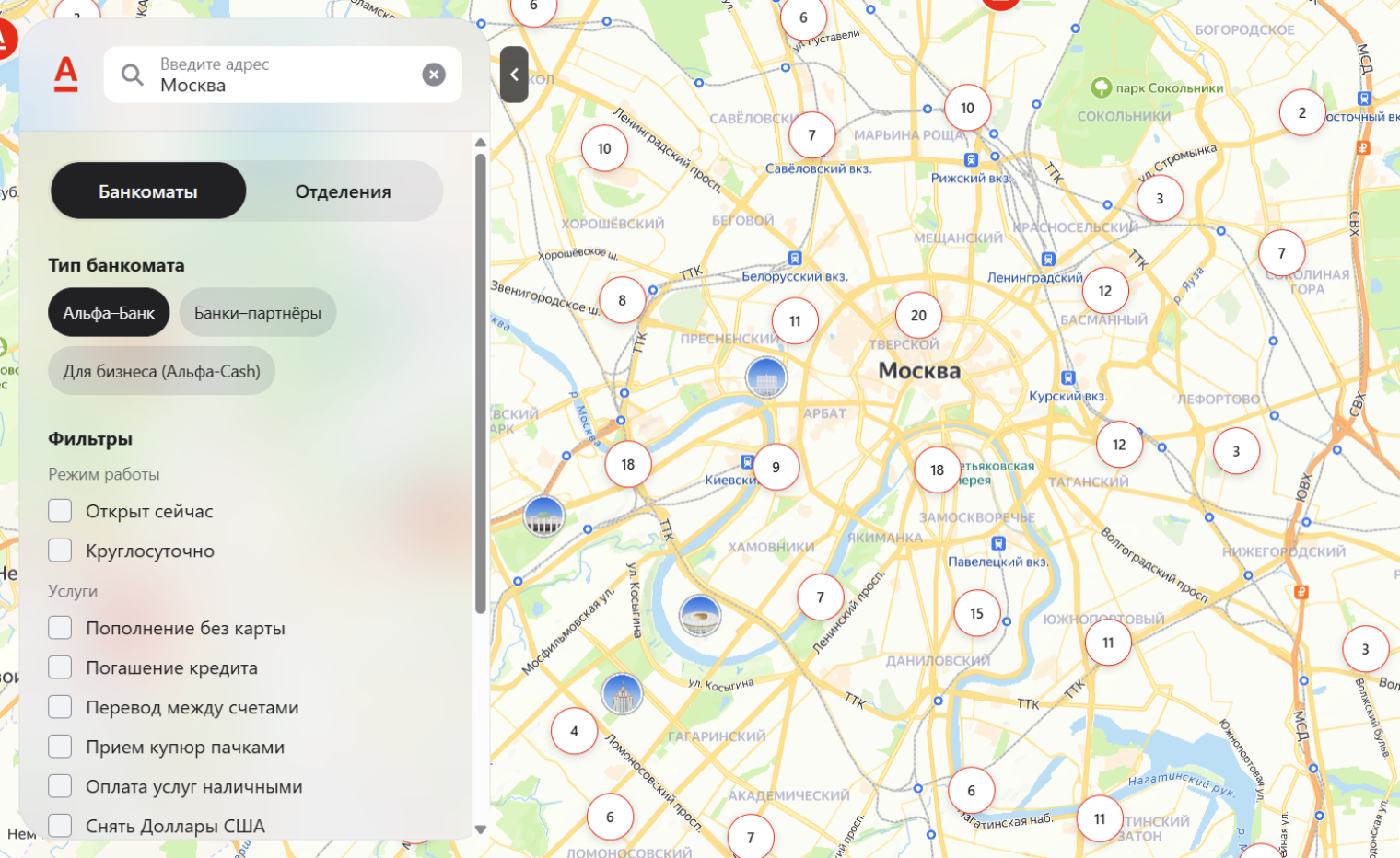Image resolution: width=1400 pixels, height=858 pixels.
Task: Focus the address input showing Москва
Action: pyautogui.click(x=284, y=75)
